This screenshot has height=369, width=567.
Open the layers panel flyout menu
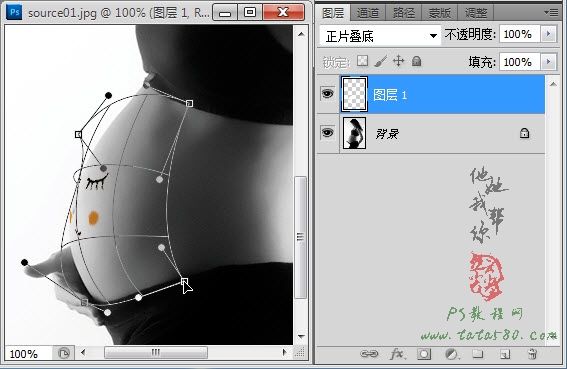tap(551, 13)
